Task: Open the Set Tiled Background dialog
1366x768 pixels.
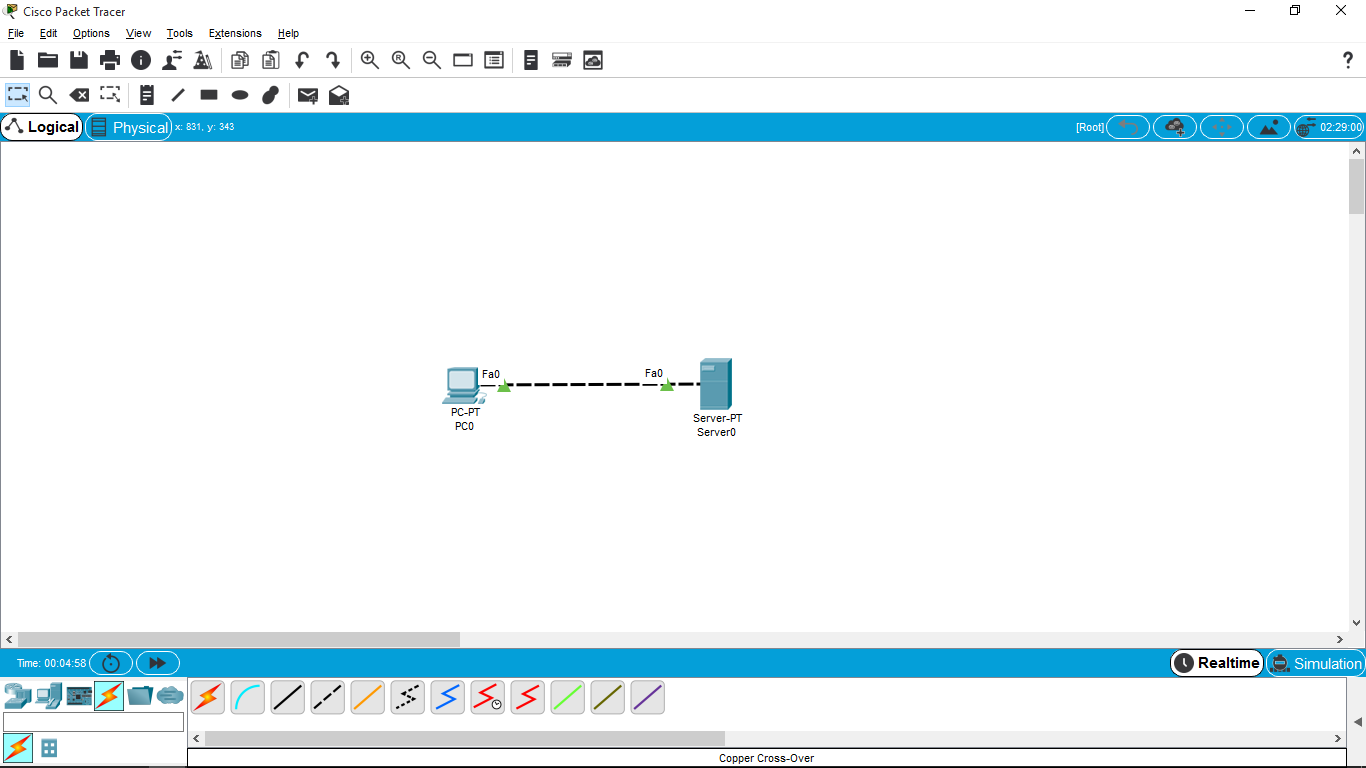Action: 593,60
